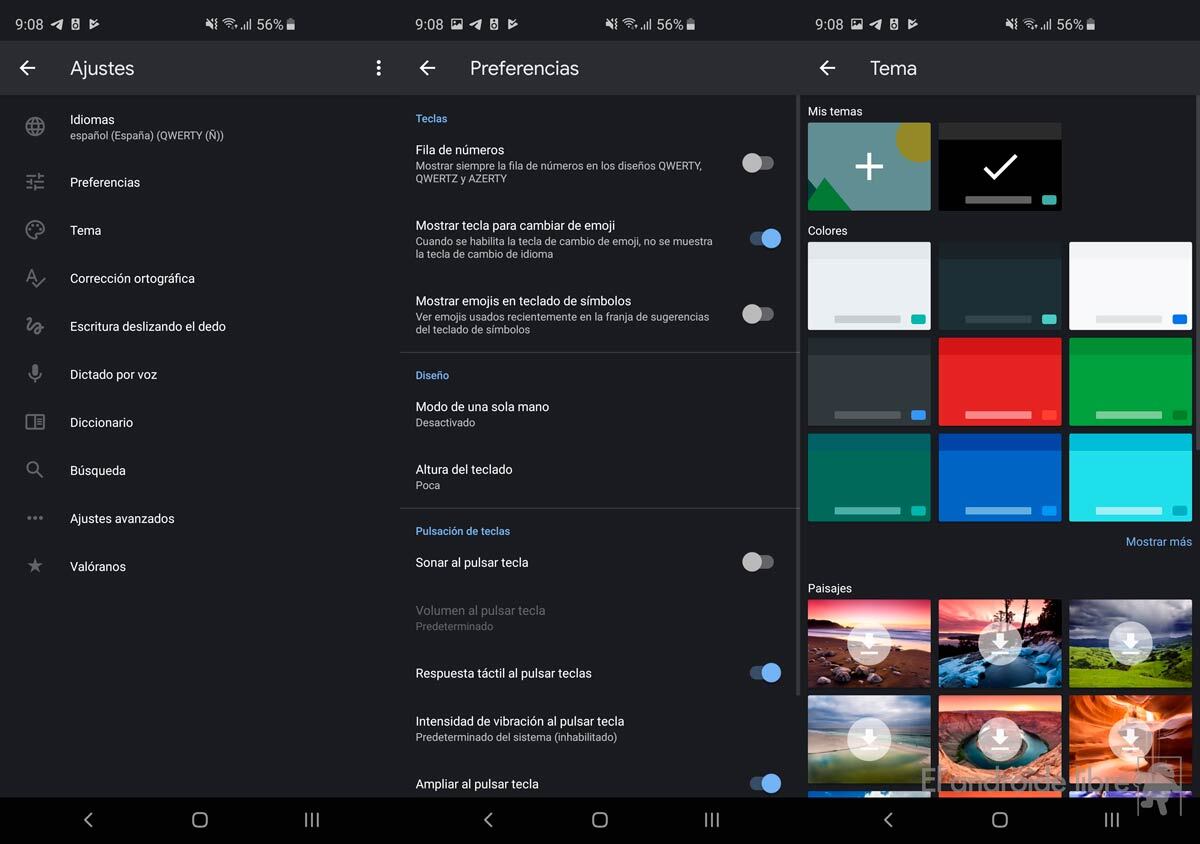Open the three-dot overflow menu in Ajustes
Screen dimensions: 1200x844
coord(378,68)
